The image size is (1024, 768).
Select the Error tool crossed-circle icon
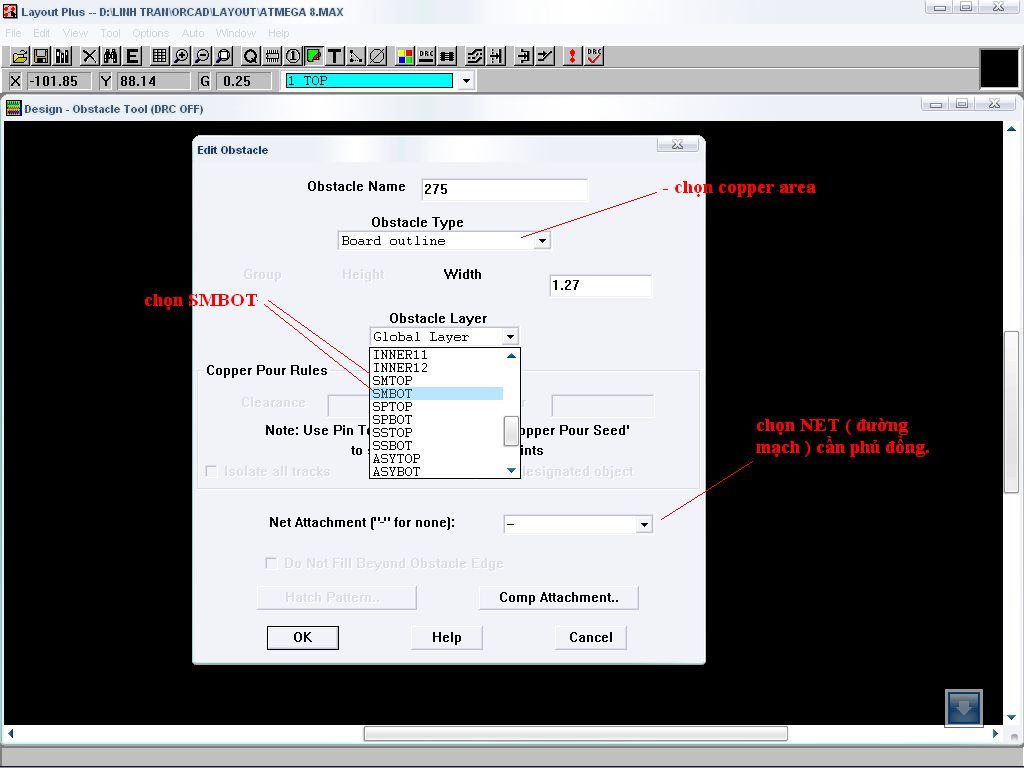377,57
